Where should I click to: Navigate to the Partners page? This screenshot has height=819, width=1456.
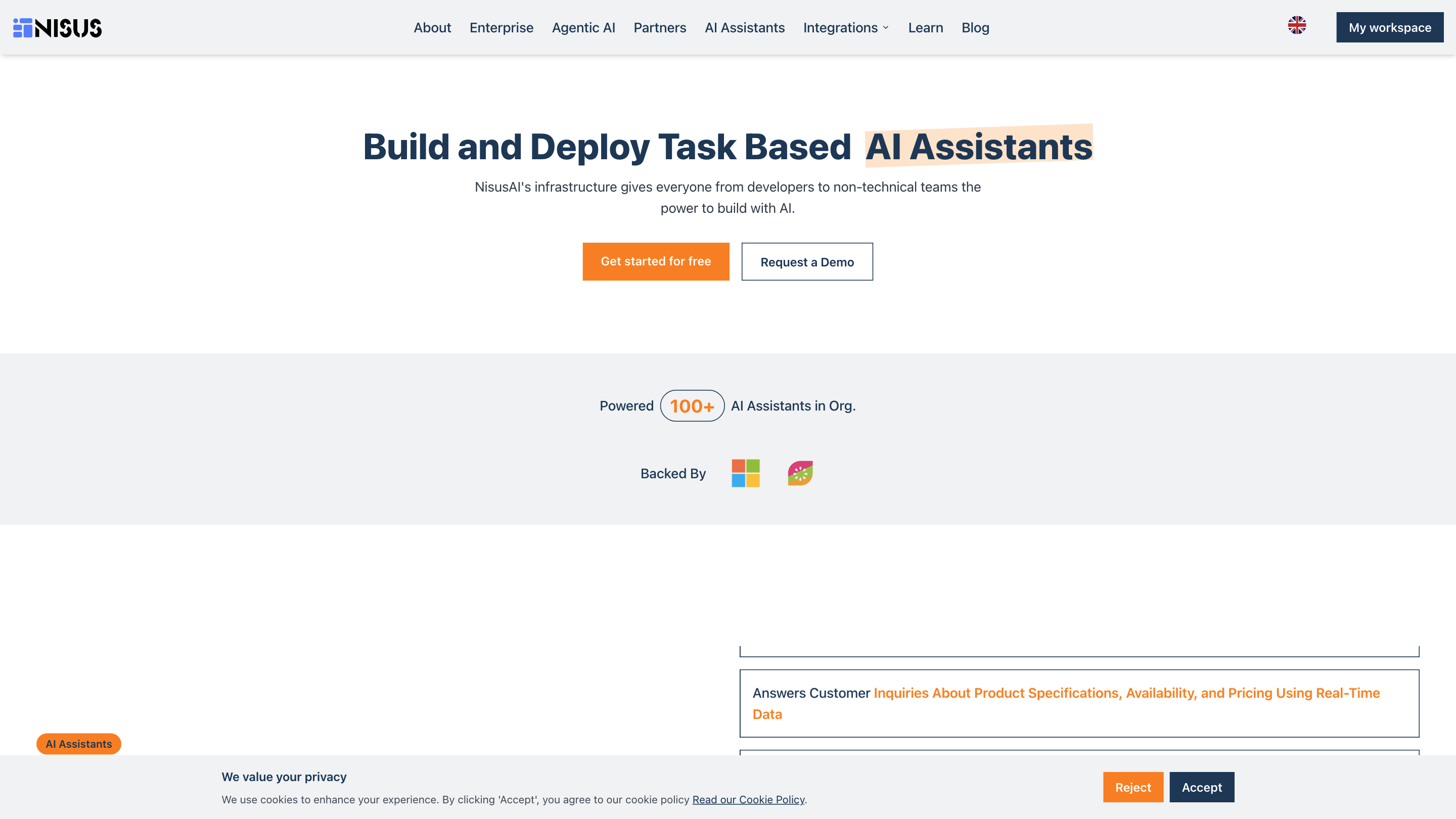[660, 28]
